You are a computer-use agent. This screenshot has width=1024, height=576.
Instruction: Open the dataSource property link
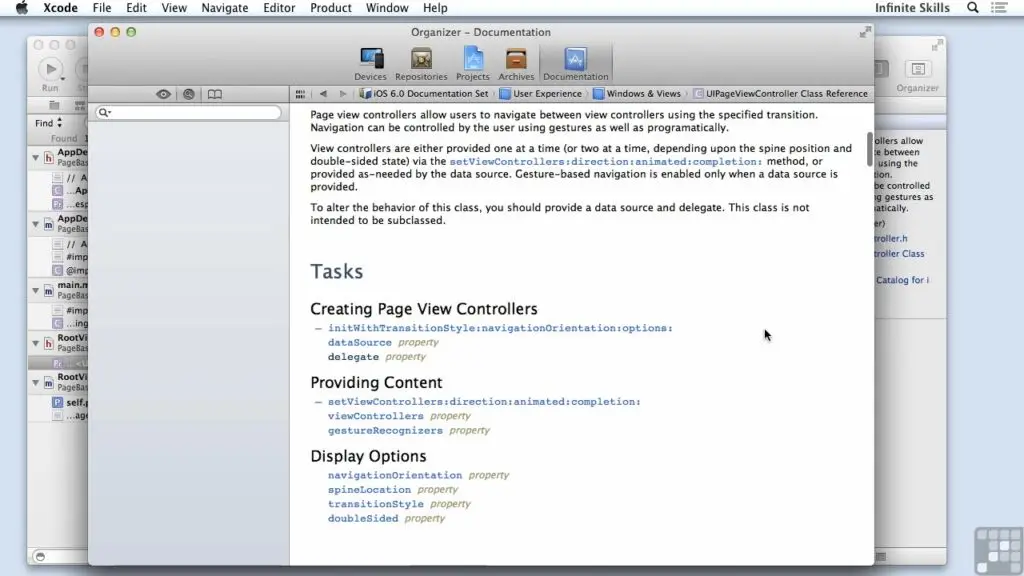click(x=360, y=342)
